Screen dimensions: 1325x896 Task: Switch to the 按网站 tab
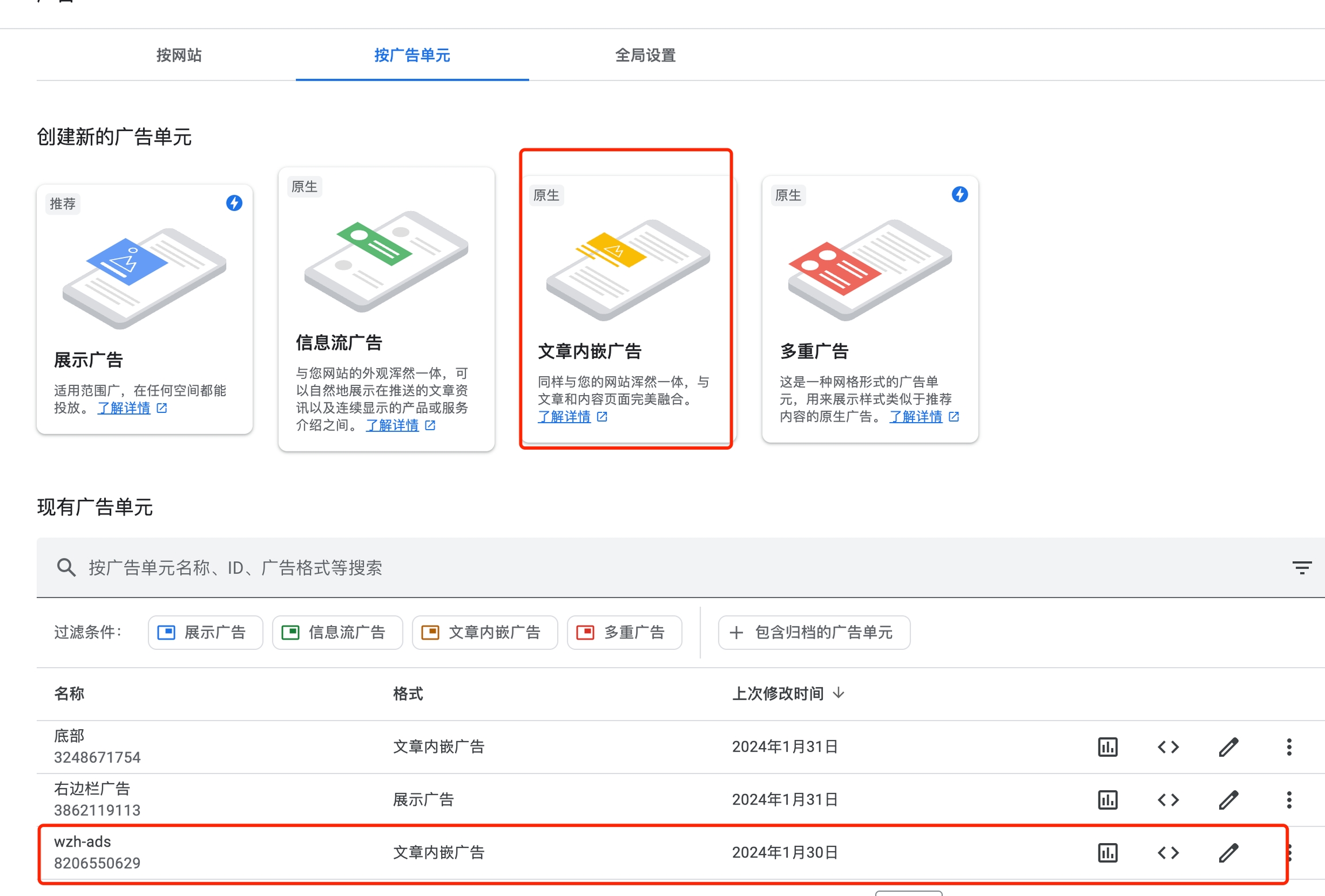179,55
